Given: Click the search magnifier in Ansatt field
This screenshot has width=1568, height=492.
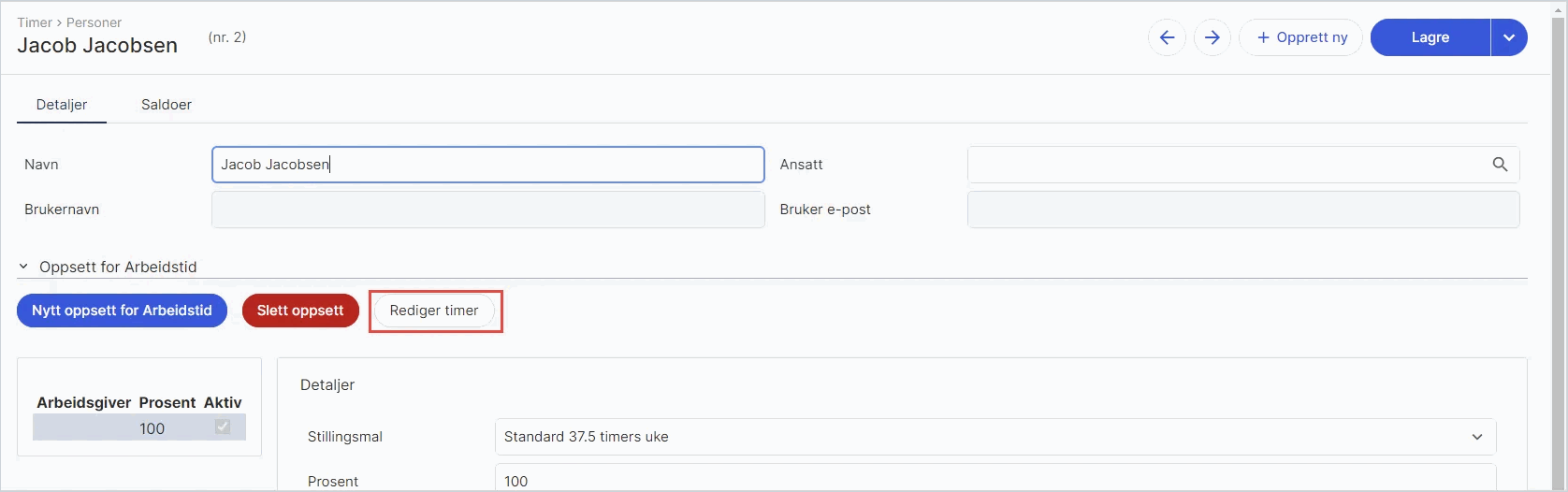Looking at the screenshot, I should [x=1500, y=165].
